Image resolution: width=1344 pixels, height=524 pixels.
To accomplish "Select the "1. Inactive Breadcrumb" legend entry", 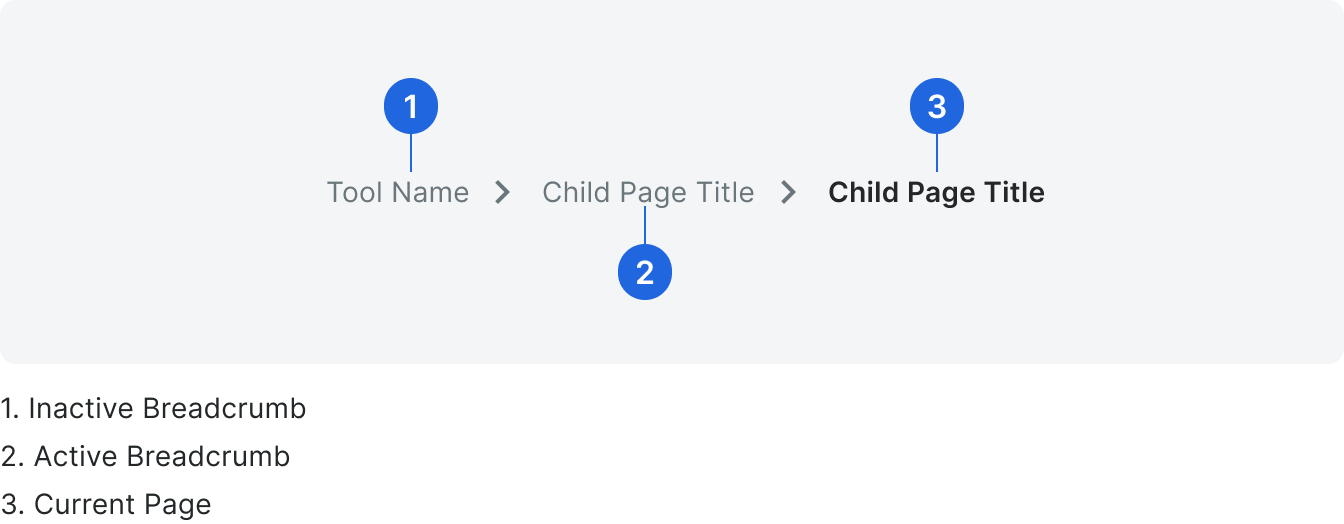I will point(153,409).
